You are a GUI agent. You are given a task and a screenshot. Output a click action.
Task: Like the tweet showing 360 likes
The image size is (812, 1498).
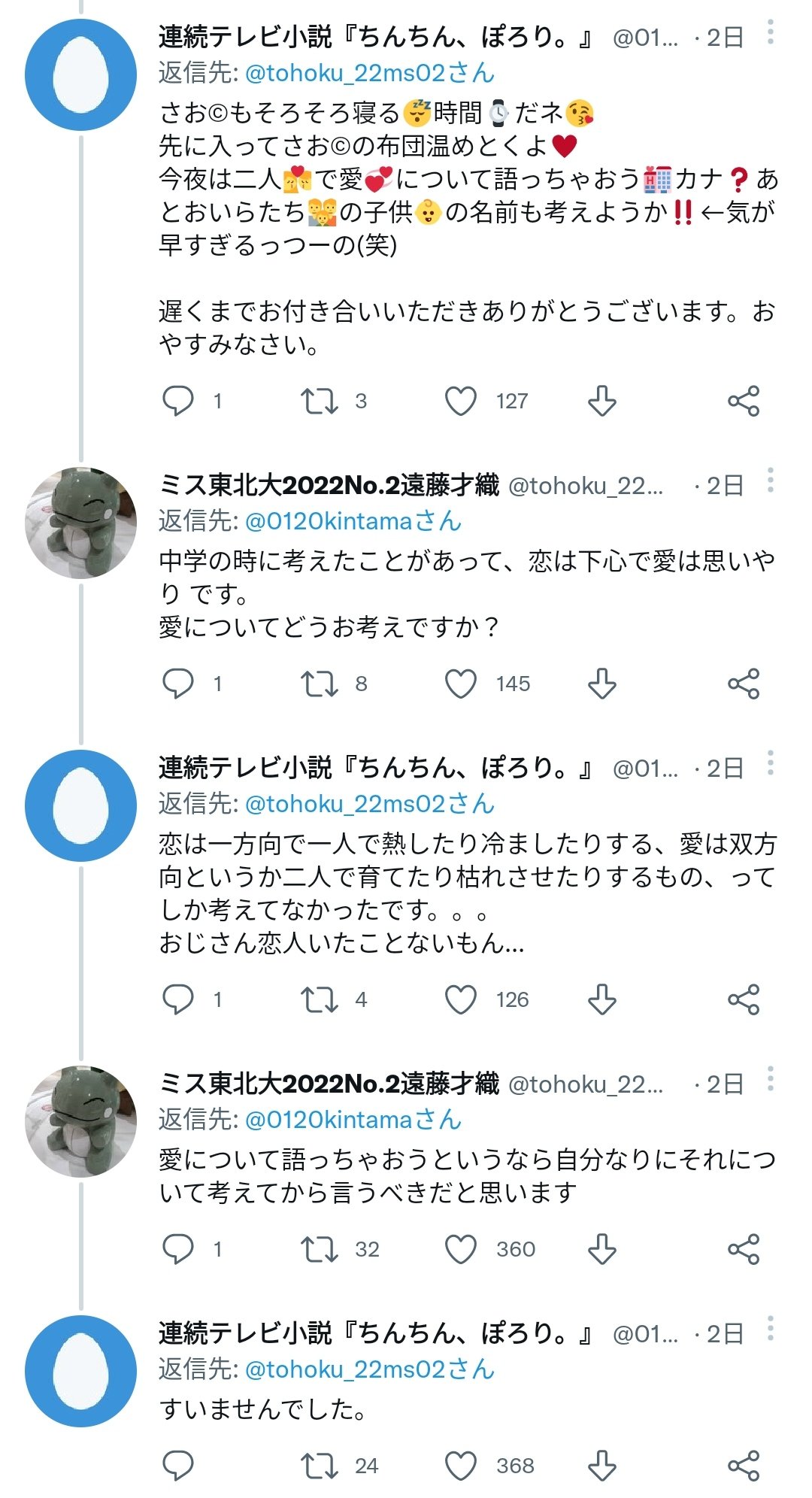tap(461, 1249)
